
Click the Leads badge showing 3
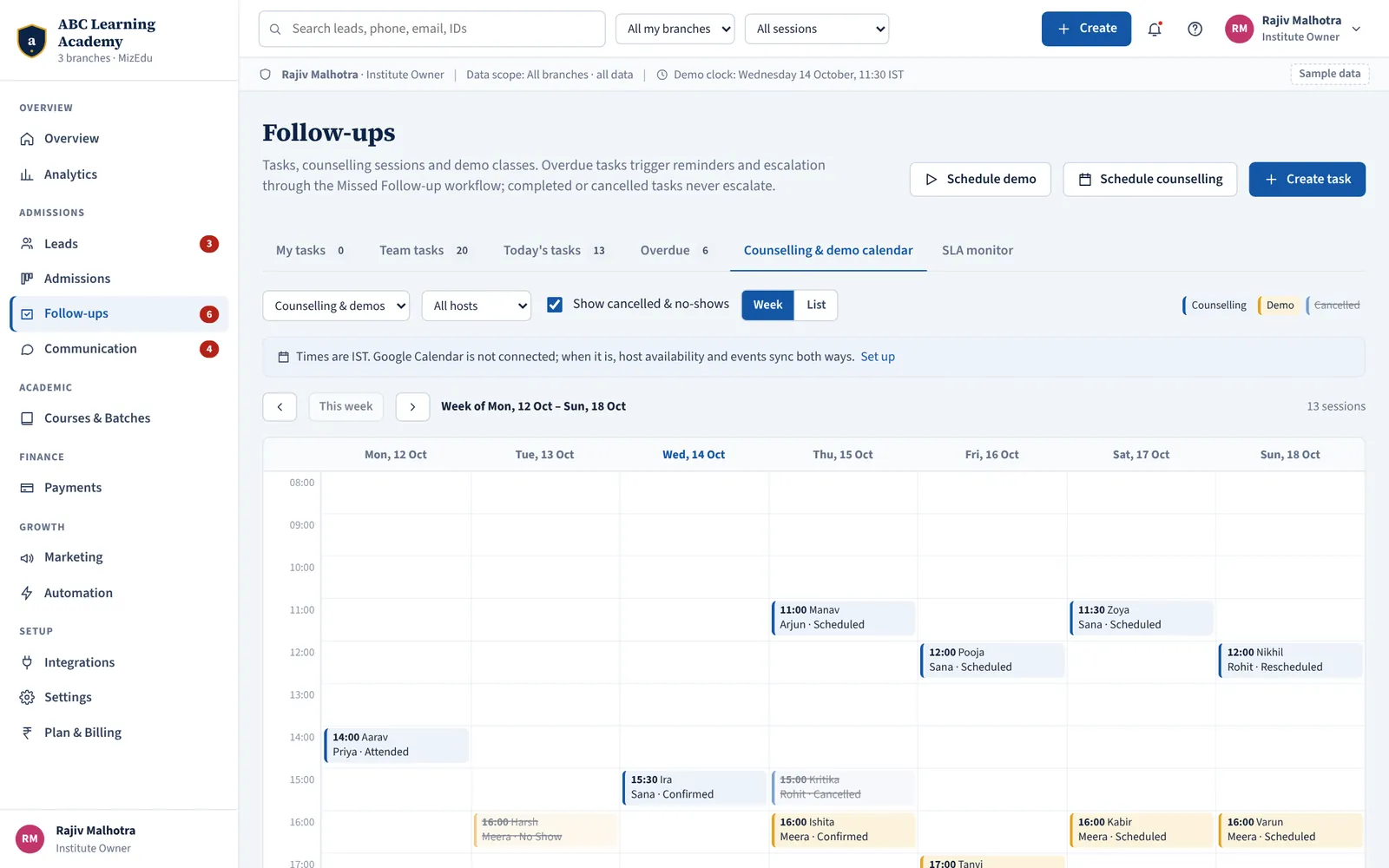[209, 244]
